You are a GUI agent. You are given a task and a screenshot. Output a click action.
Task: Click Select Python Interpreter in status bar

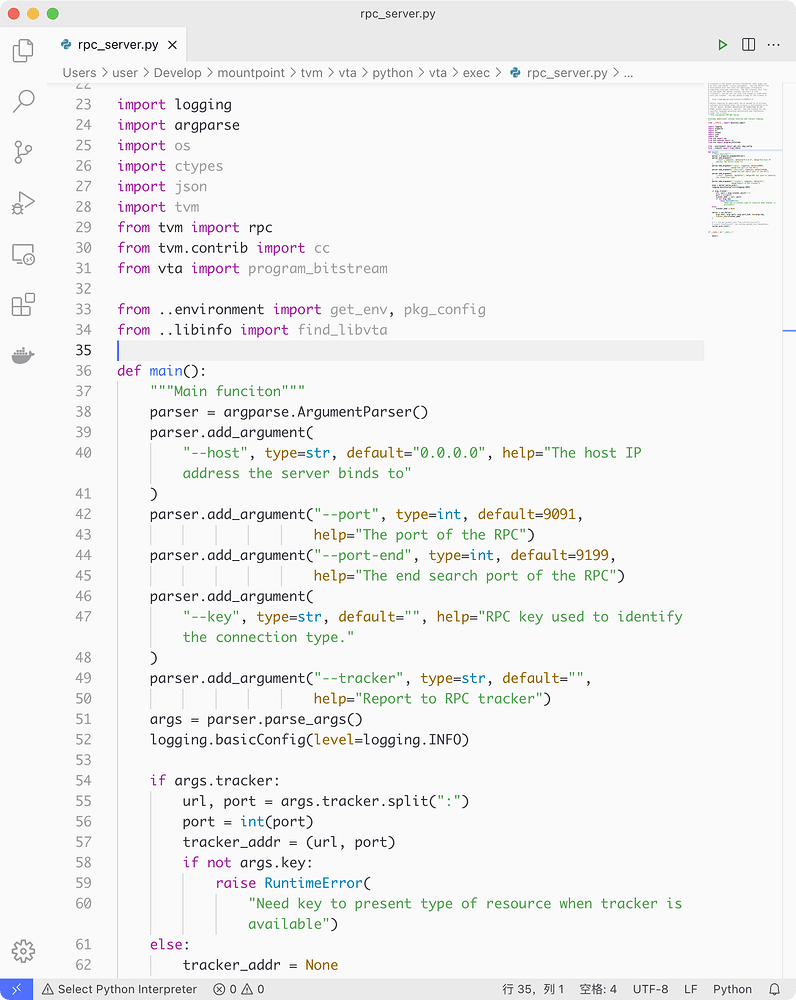click(105, 989)
